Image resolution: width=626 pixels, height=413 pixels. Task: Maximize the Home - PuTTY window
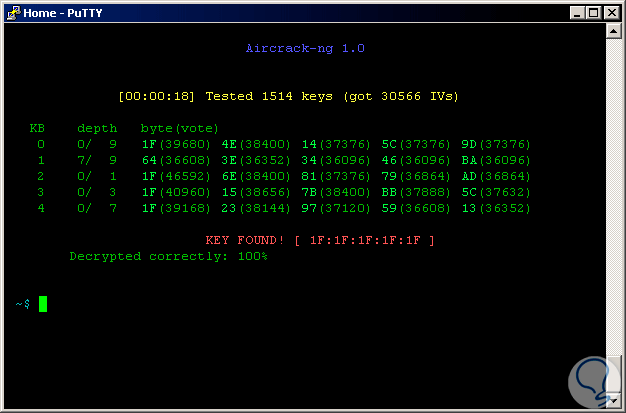593,13
